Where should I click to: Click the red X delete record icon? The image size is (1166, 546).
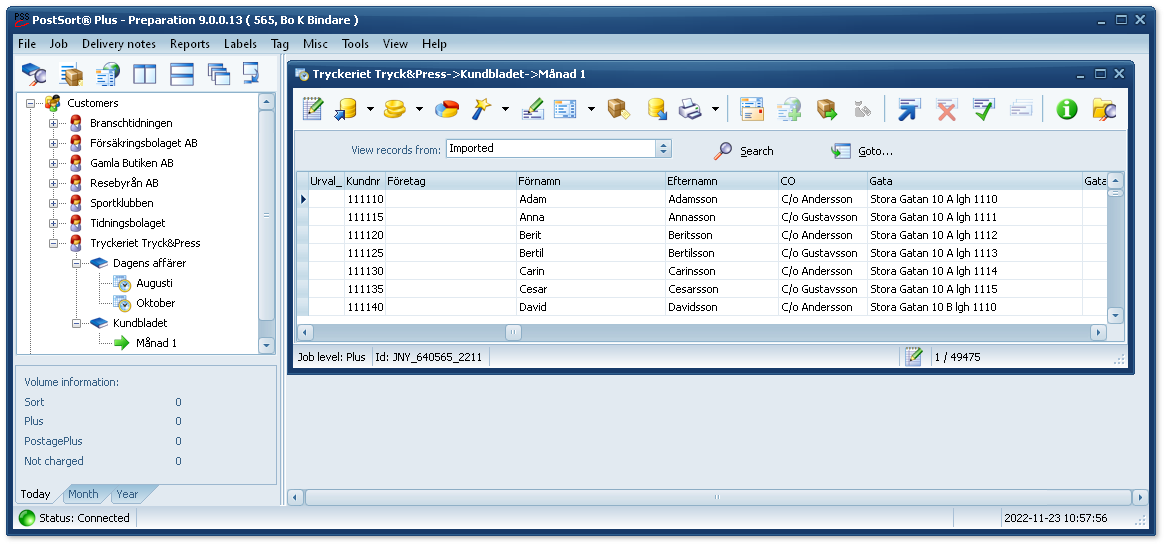pyautogui.click(x=946, y=109)
